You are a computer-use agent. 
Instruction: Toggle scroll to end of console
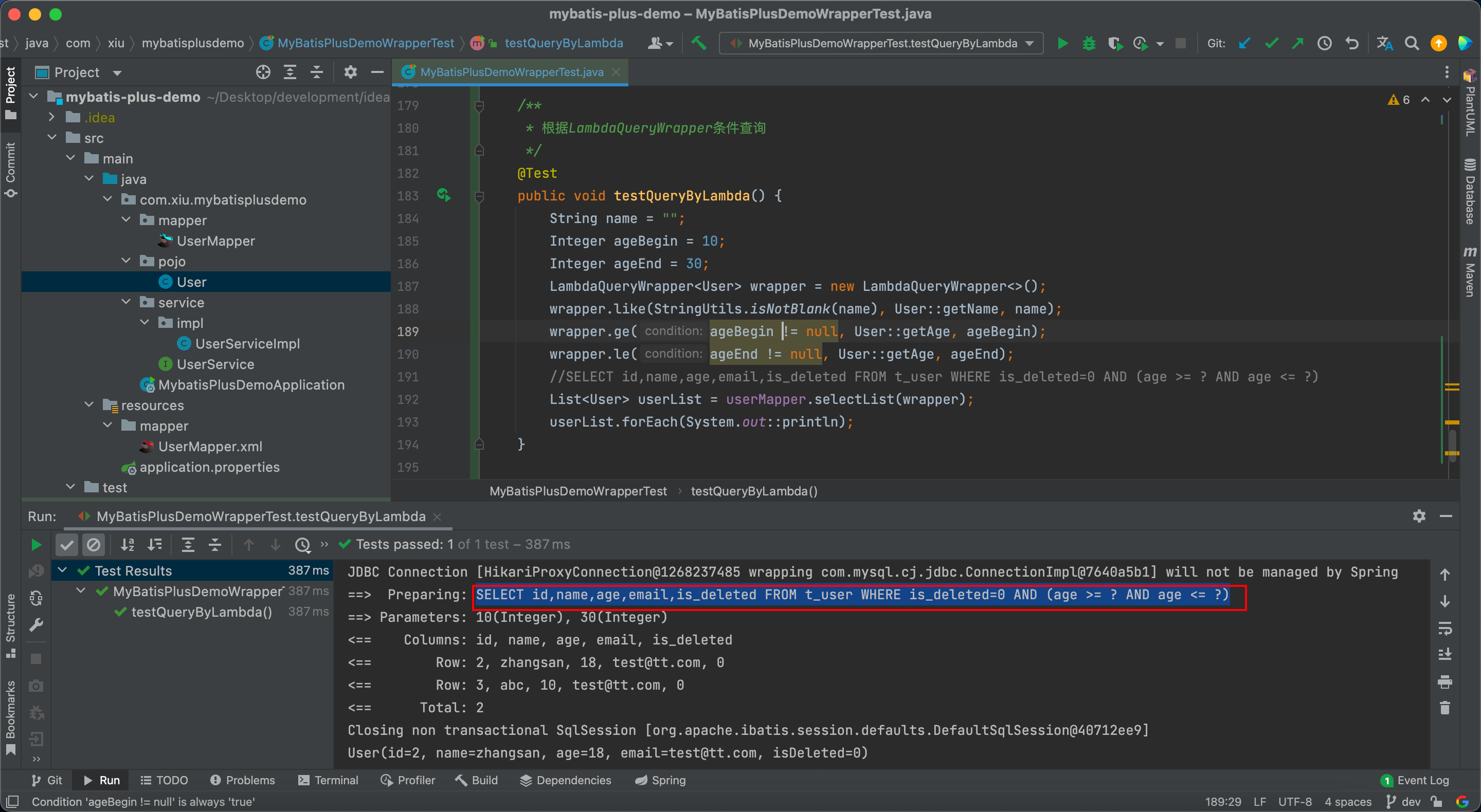[x=1445, y=655]
